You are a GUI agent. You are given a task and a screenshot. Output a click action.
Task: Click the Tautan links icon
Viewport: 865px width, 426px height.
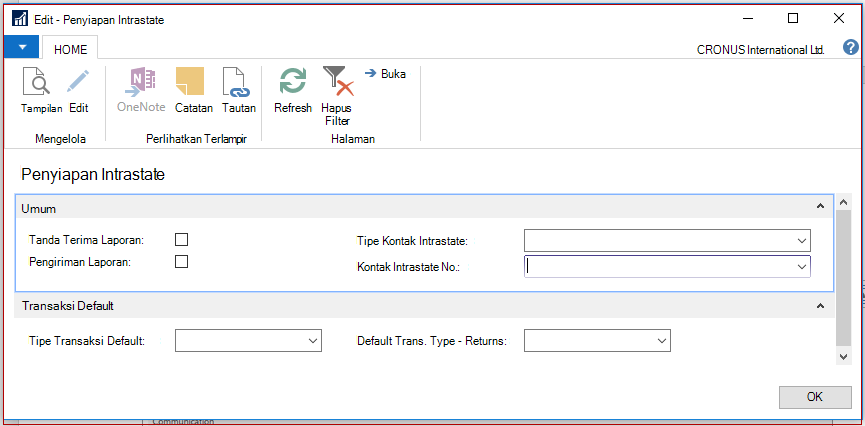coord(236,82)
